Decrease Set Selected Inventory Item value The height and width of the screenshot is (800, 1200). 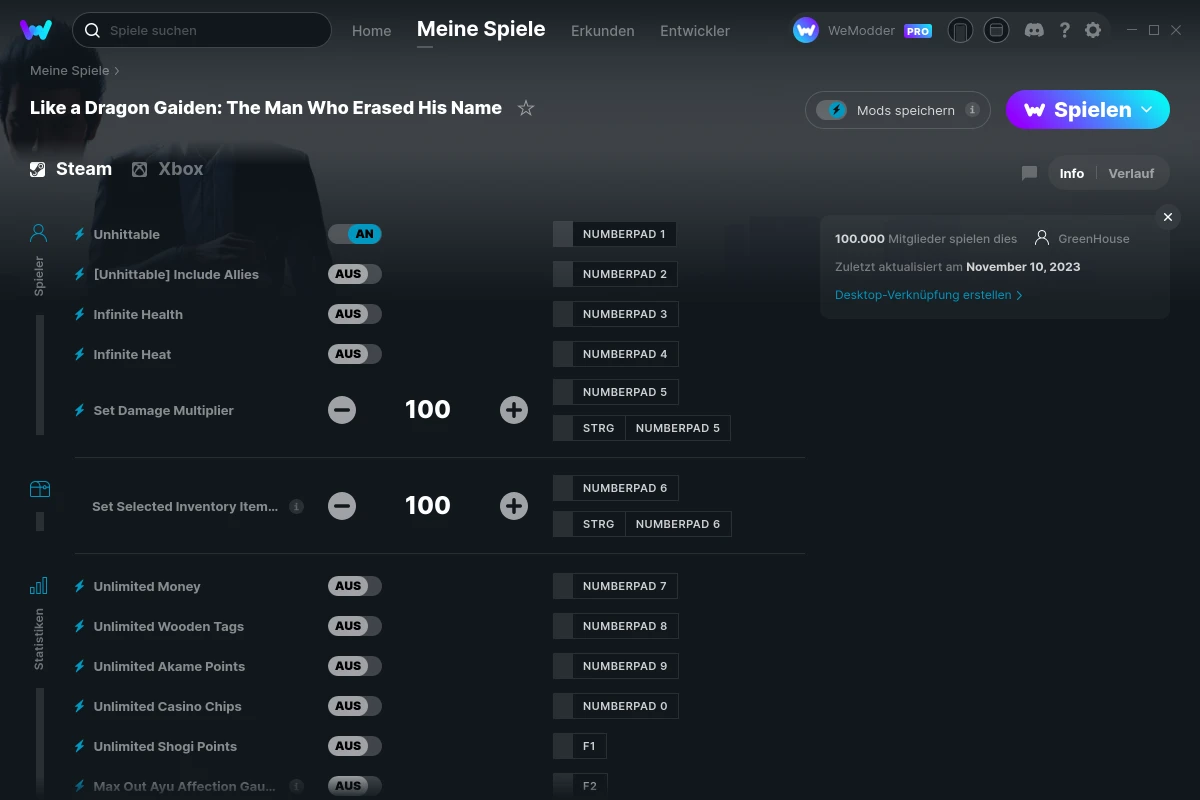pyautogui.click(x=342, y=506)
